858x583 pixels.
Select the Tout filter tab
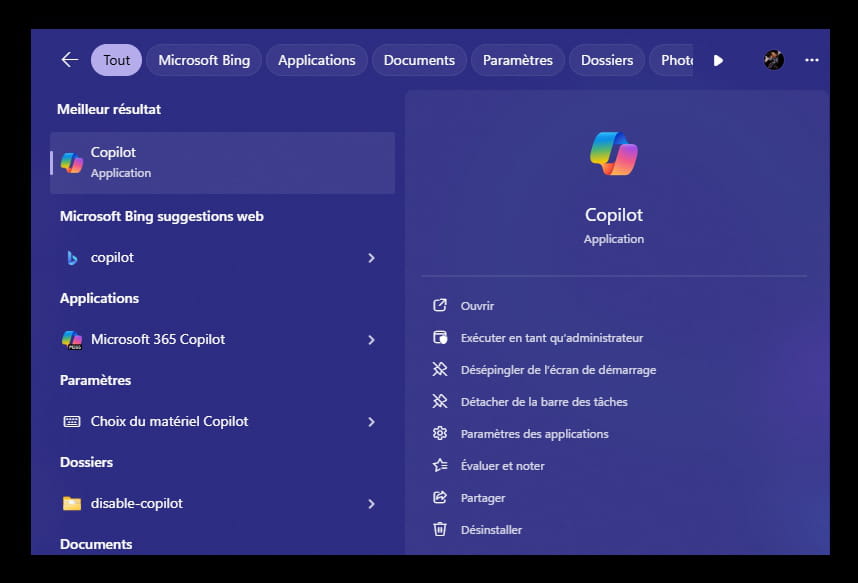(x=117, y=60)
